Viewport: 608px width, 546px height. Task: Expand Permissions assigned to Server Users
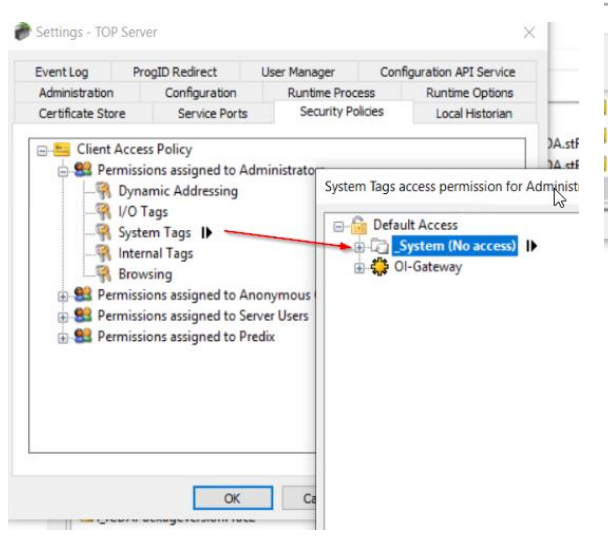[63, 316]
